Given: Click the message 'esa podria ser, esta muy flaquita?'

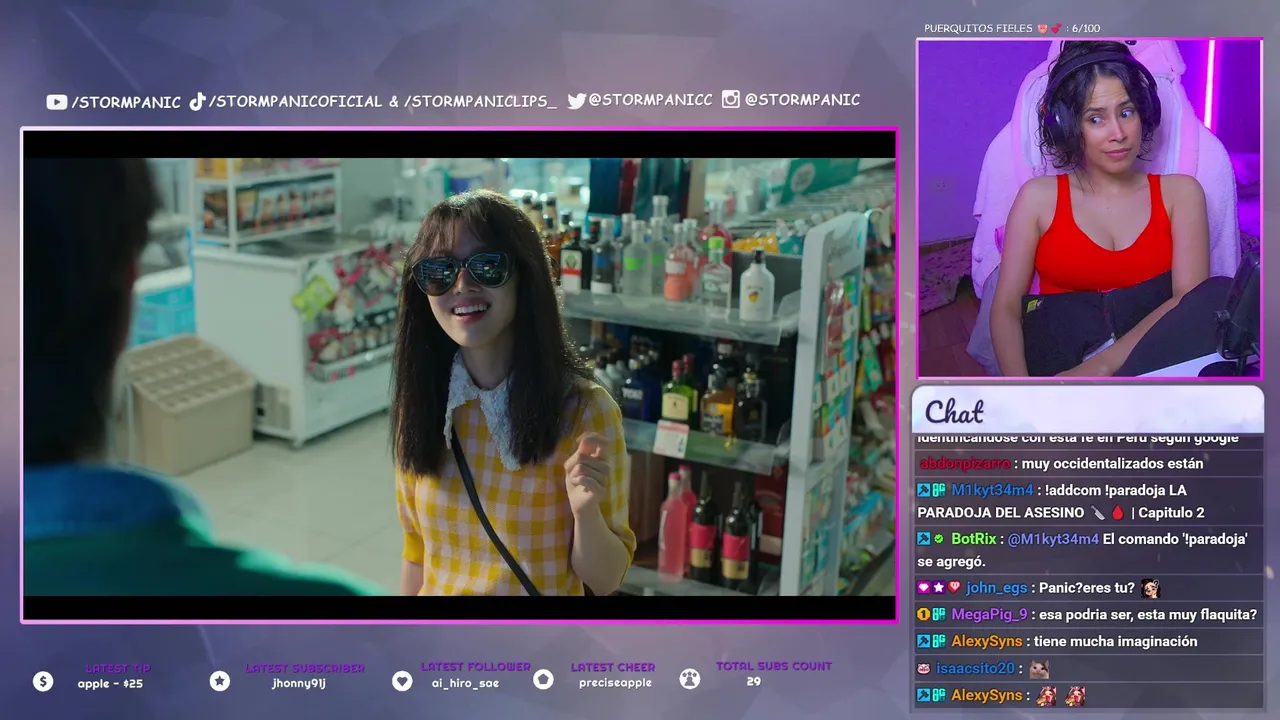Looking at the screenshot, I should click(x=1148, y=615).
